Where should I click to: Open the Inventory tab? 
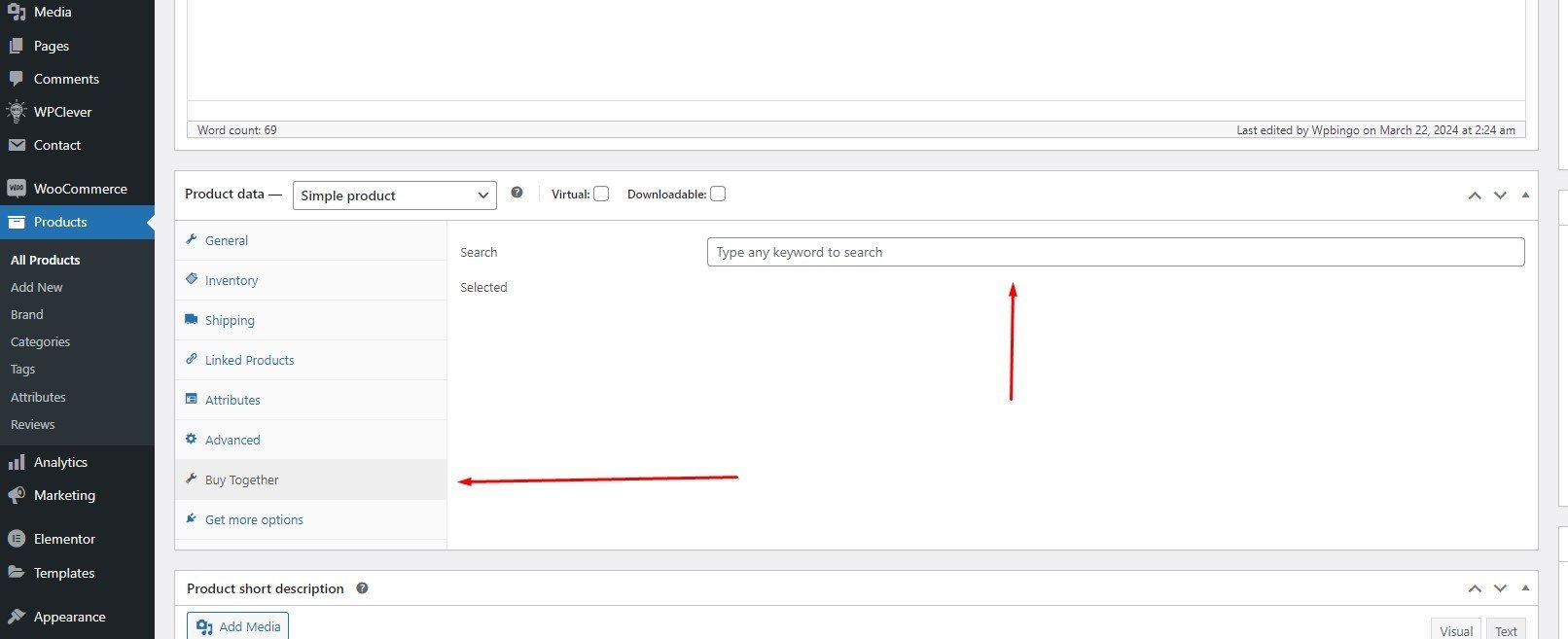232,280
